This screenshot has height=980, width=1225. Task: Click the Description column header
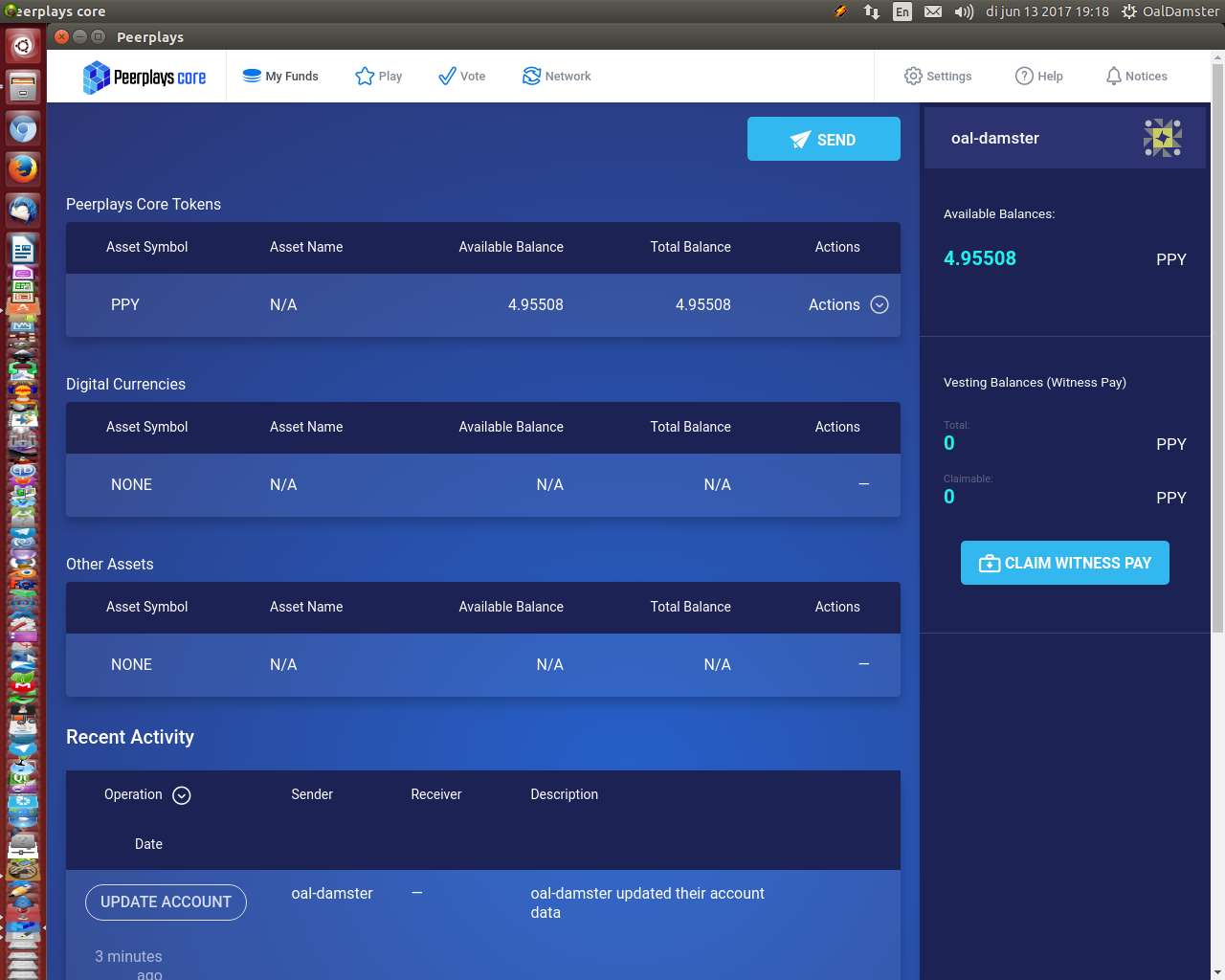tap(565, 794)
